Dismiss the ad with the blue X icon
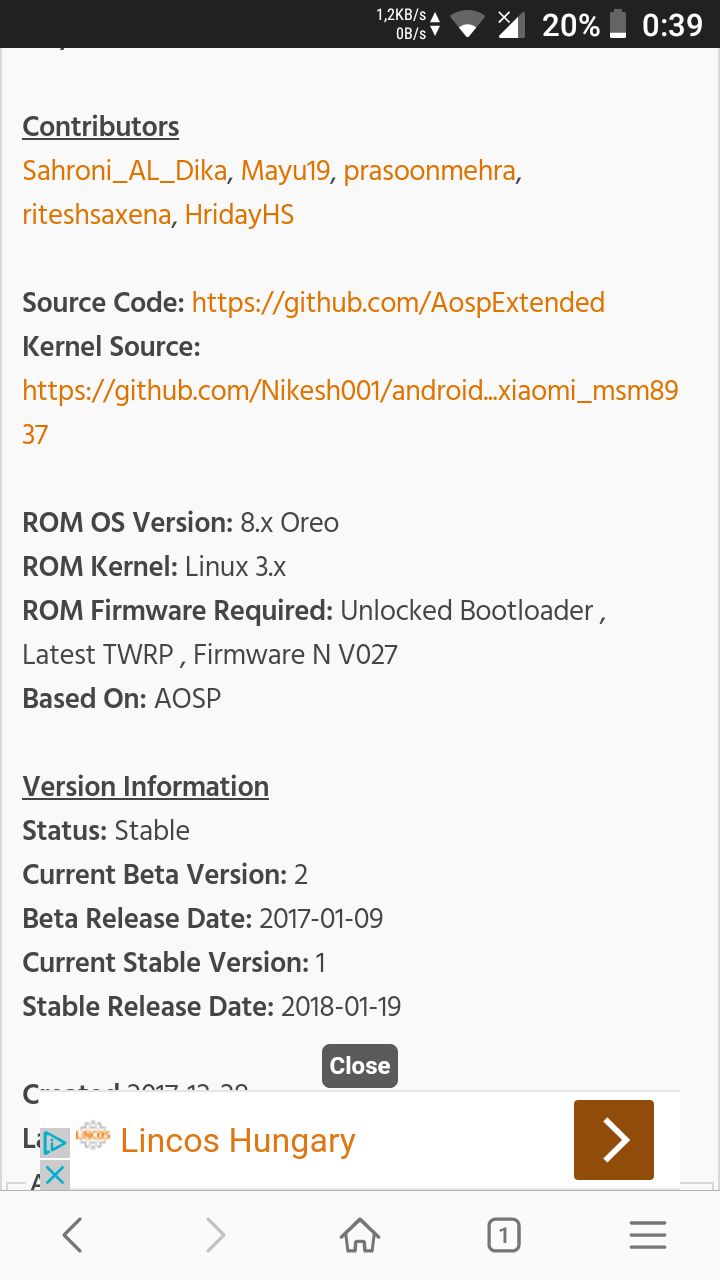The height and width of the screenshot is (1280, 720). click(x=55, y=1174)
